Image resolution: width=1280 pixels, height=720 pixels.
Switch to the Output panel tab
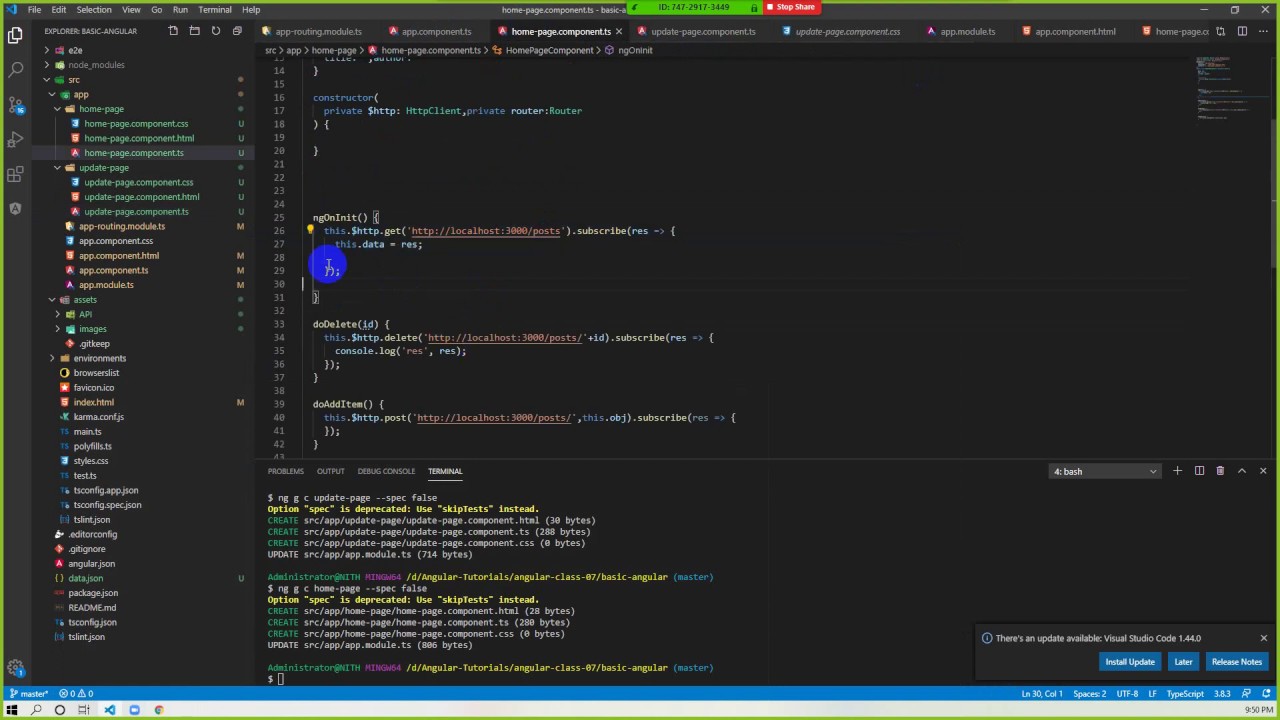(x=330, y=471)
